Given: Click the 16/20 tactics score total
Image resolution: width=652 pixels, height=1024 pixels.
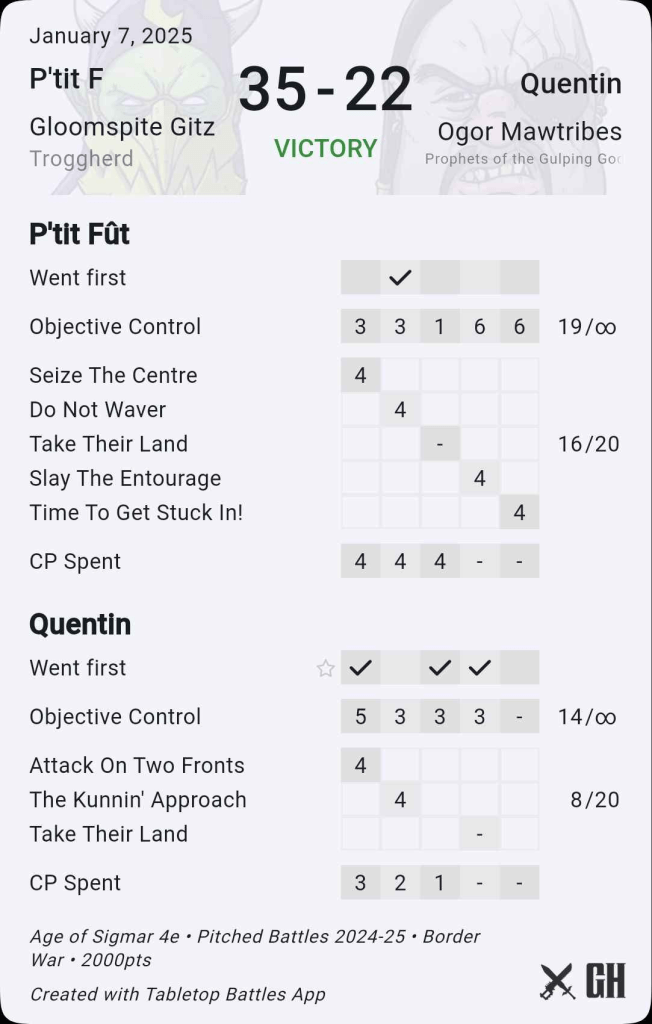Looking at the screenshot, I should coord(588,444).
